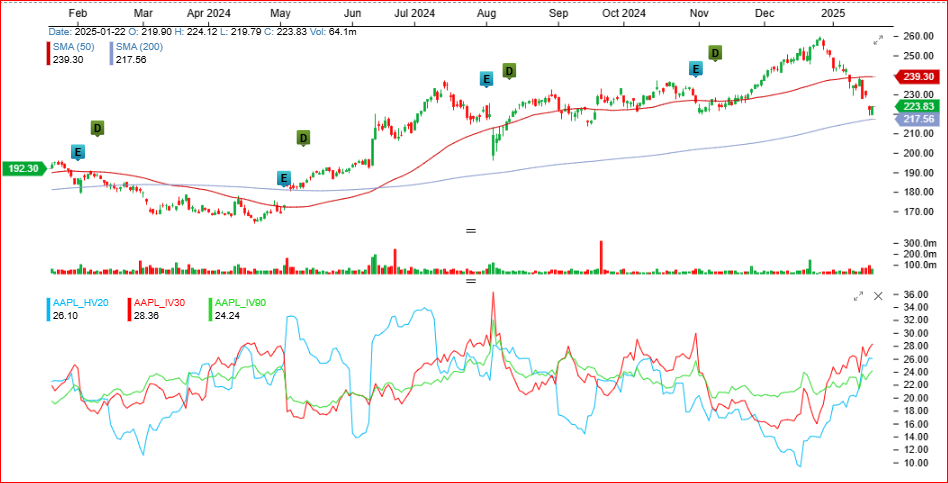Viewport: 948px width, 483px height.
Task: Click the Mar label on time axis
Action: (x=143, y=13)
